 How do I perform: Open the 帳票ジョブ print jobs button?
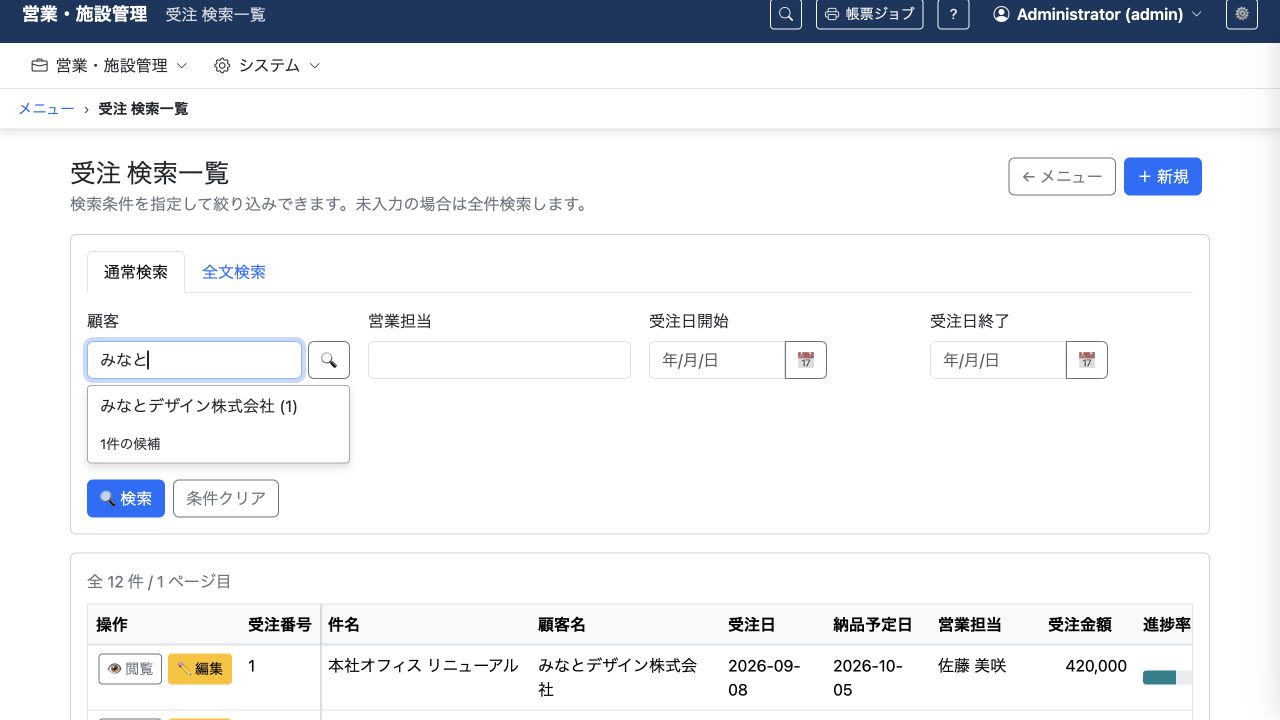(x=870, y=14)
